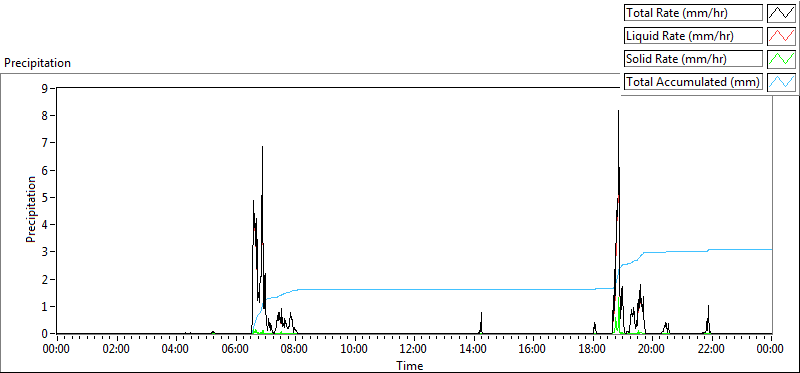The image size is (800, 373).
Task: Click the vertical Precipitation axis label
Action: 31,209
